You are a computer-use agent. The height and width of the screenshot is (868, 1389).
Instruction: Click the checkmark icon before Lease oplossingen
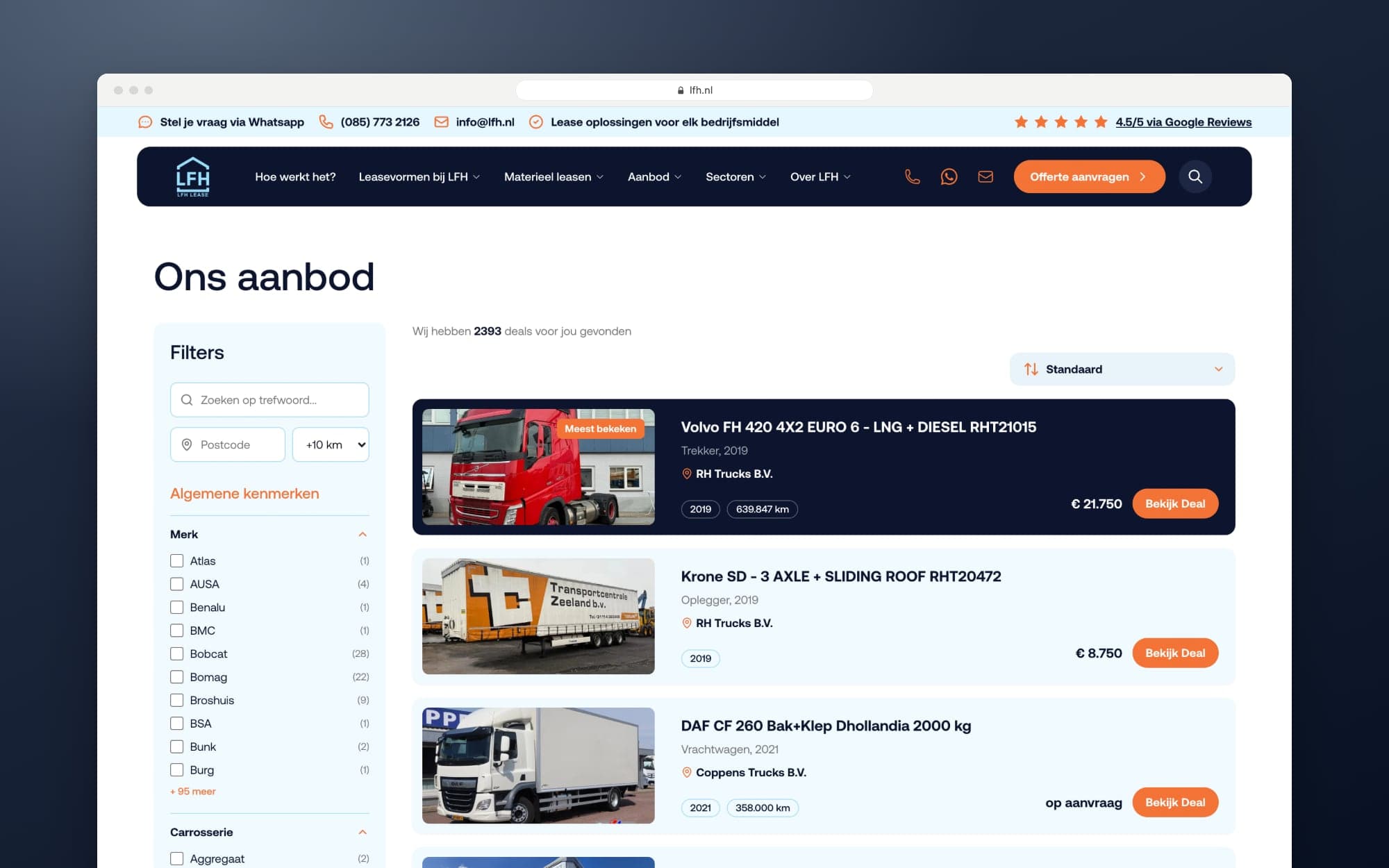click(536, 122)
